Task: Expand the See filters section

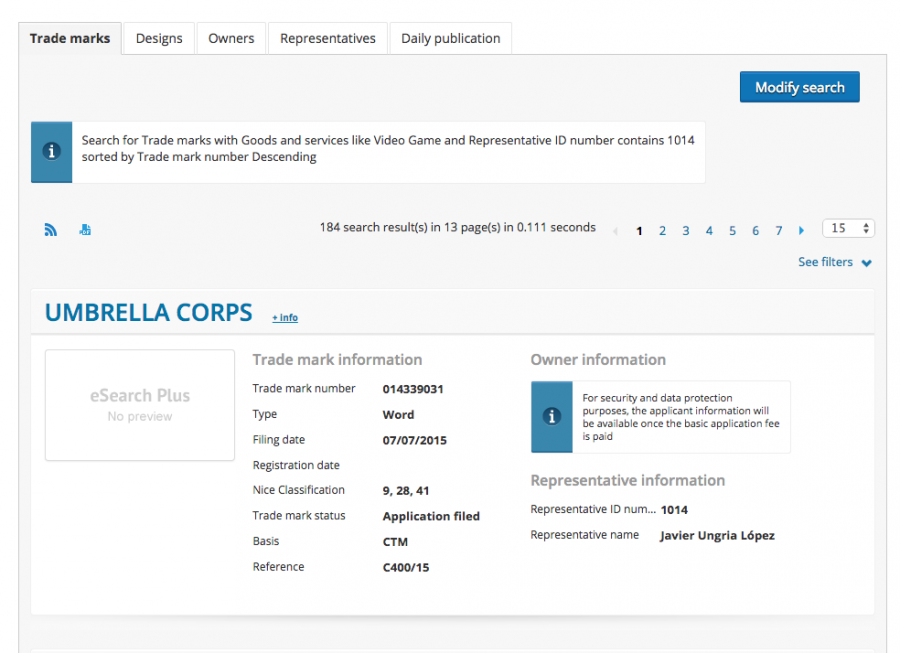Action: coord(835,262)
